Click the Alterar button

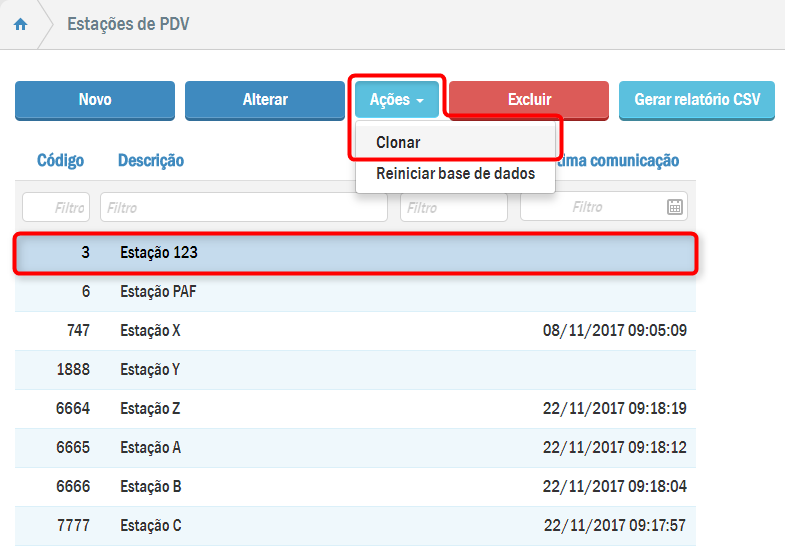coord(265,100)
